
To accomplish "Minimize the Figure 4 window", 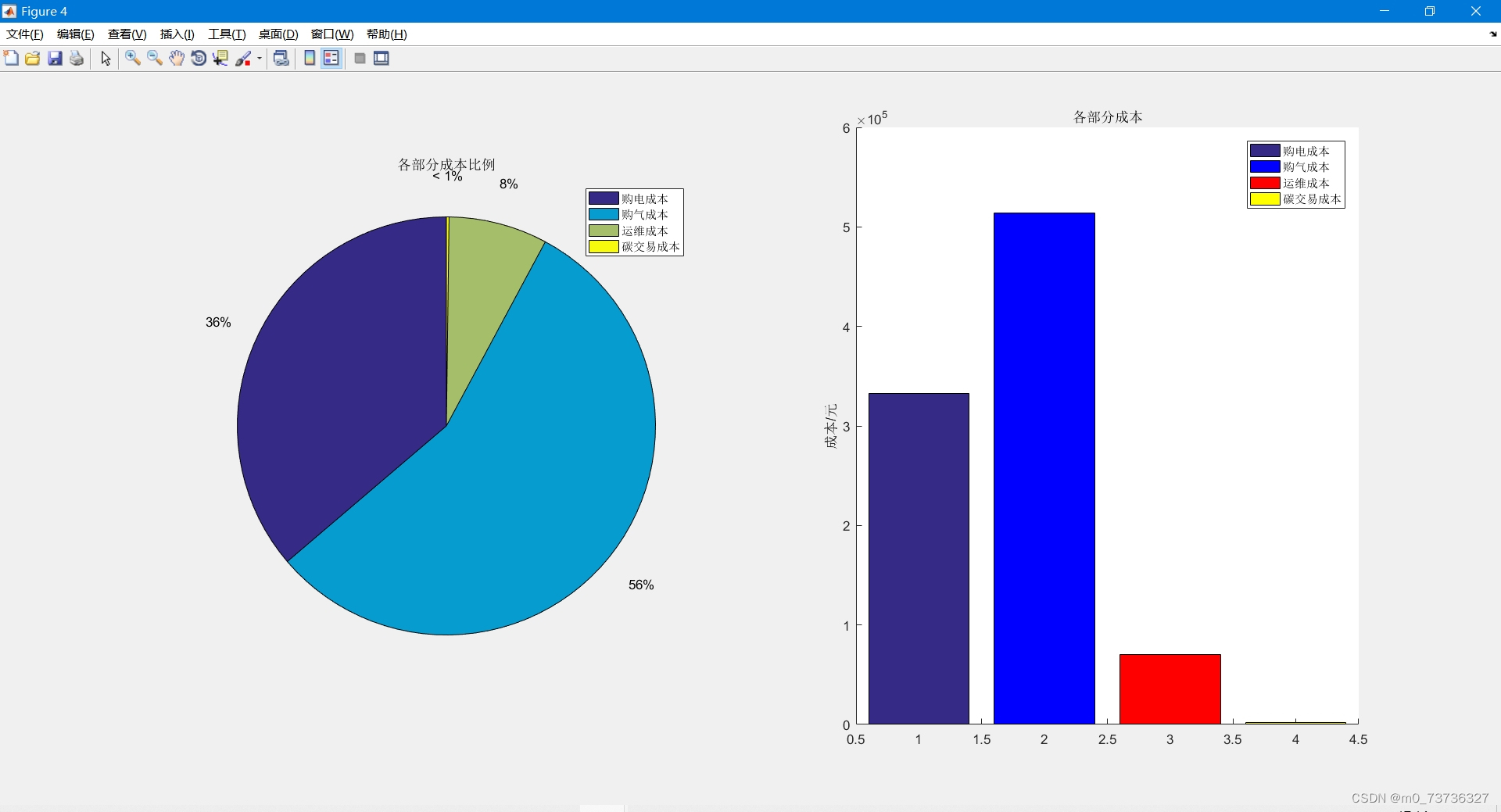I will 1385,11.
